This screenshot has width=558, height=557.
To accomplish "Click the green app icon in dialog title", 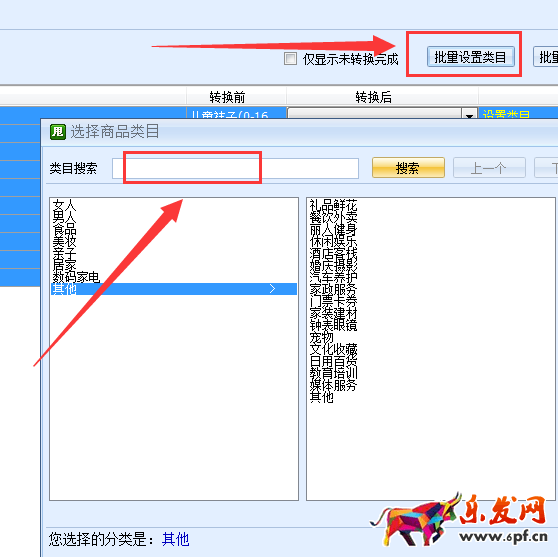I will [58, 132].
